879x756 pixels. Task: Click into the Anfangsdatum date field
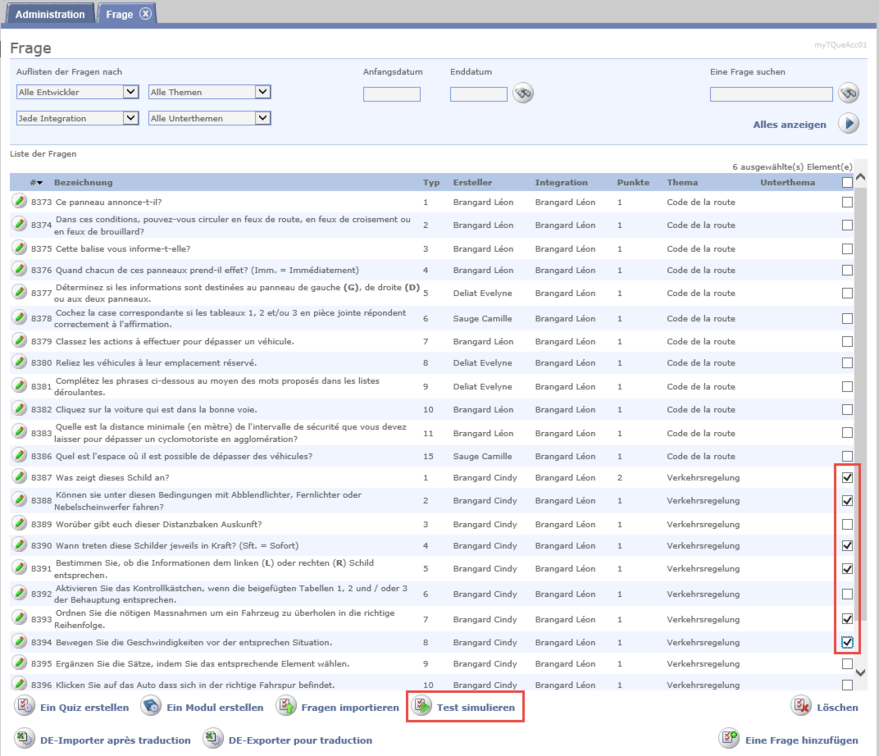coord(391,94)
